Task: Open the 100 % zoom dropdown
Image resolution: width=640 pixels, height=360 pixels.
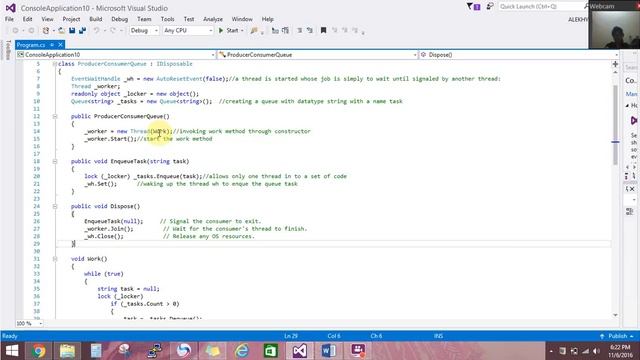Action: pos(29,323)
